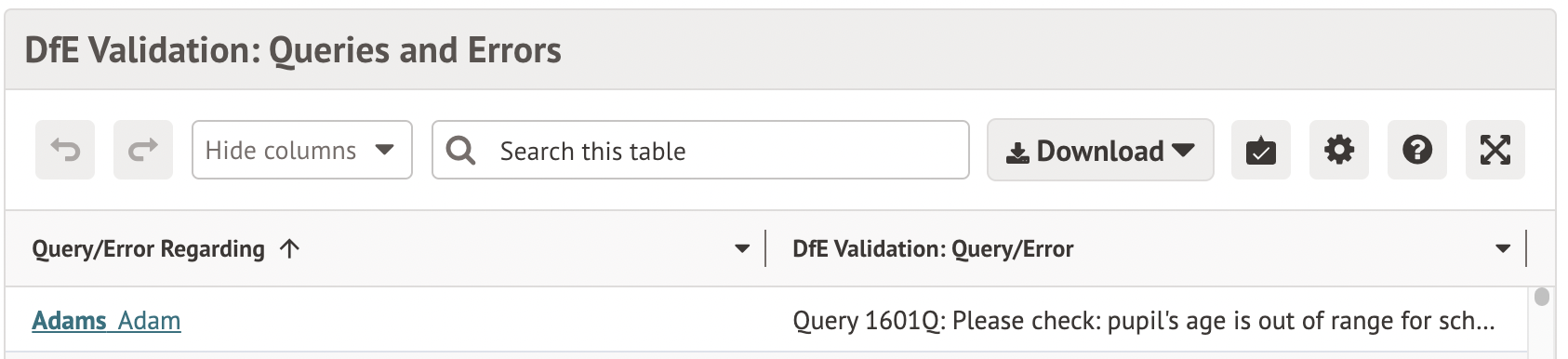
Task: Open DfE Validation: Query/Error column caret
Action: coord(1503,248)
